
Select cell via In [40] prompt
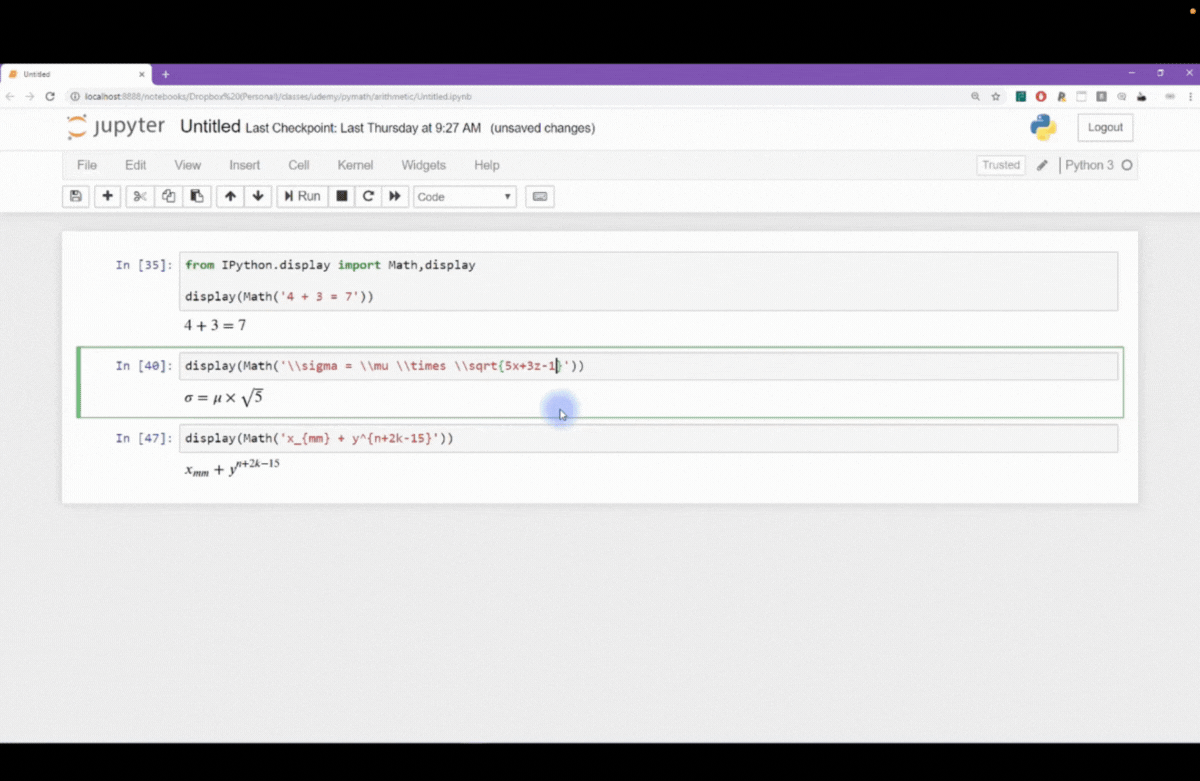tap(144, 366)
